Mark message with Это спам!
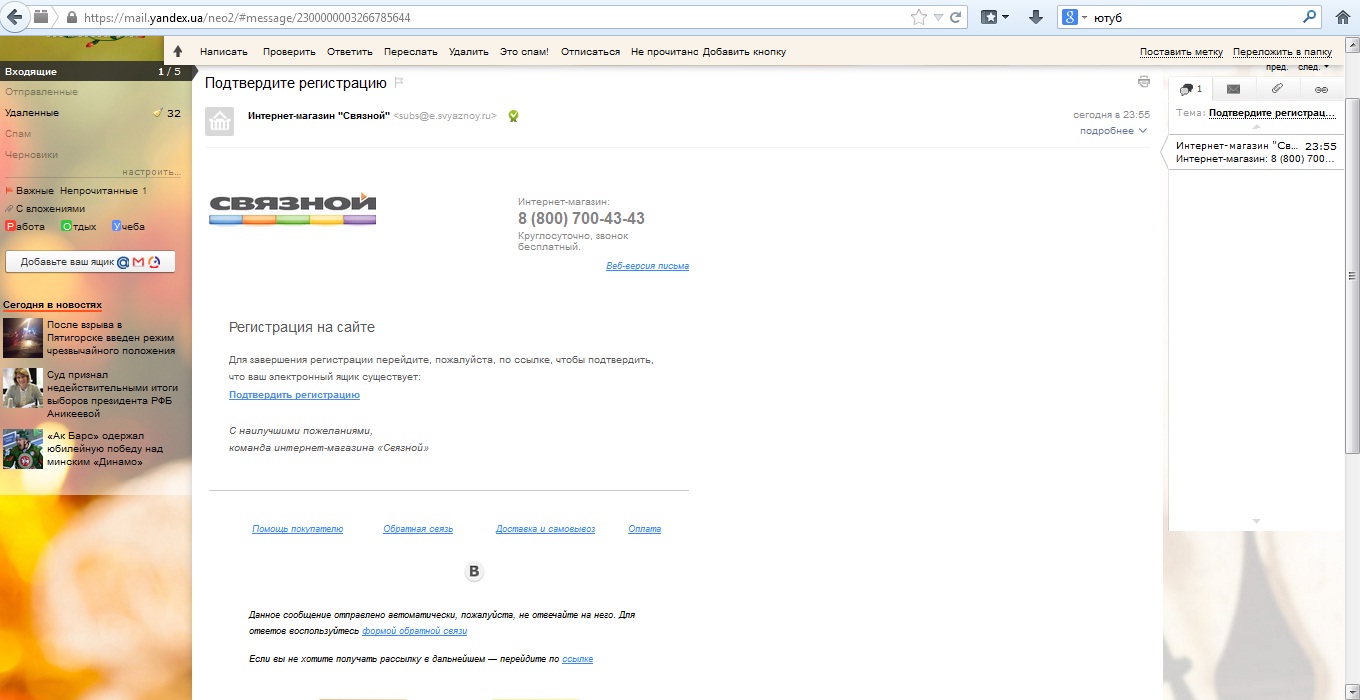This screenshot has height=700, width=1360. click(524, 51)
